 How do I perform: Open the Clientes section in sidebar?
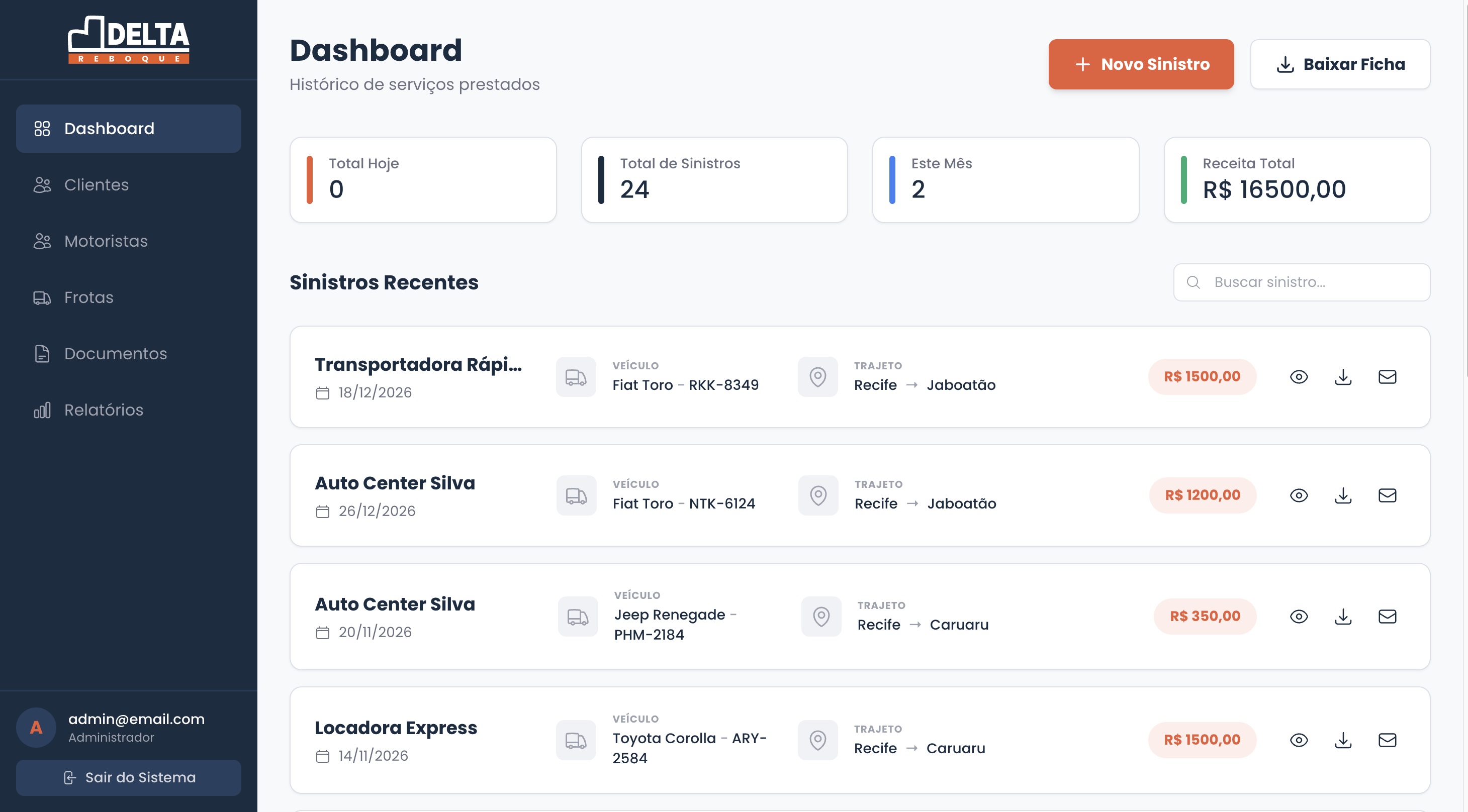pos(96,184)
